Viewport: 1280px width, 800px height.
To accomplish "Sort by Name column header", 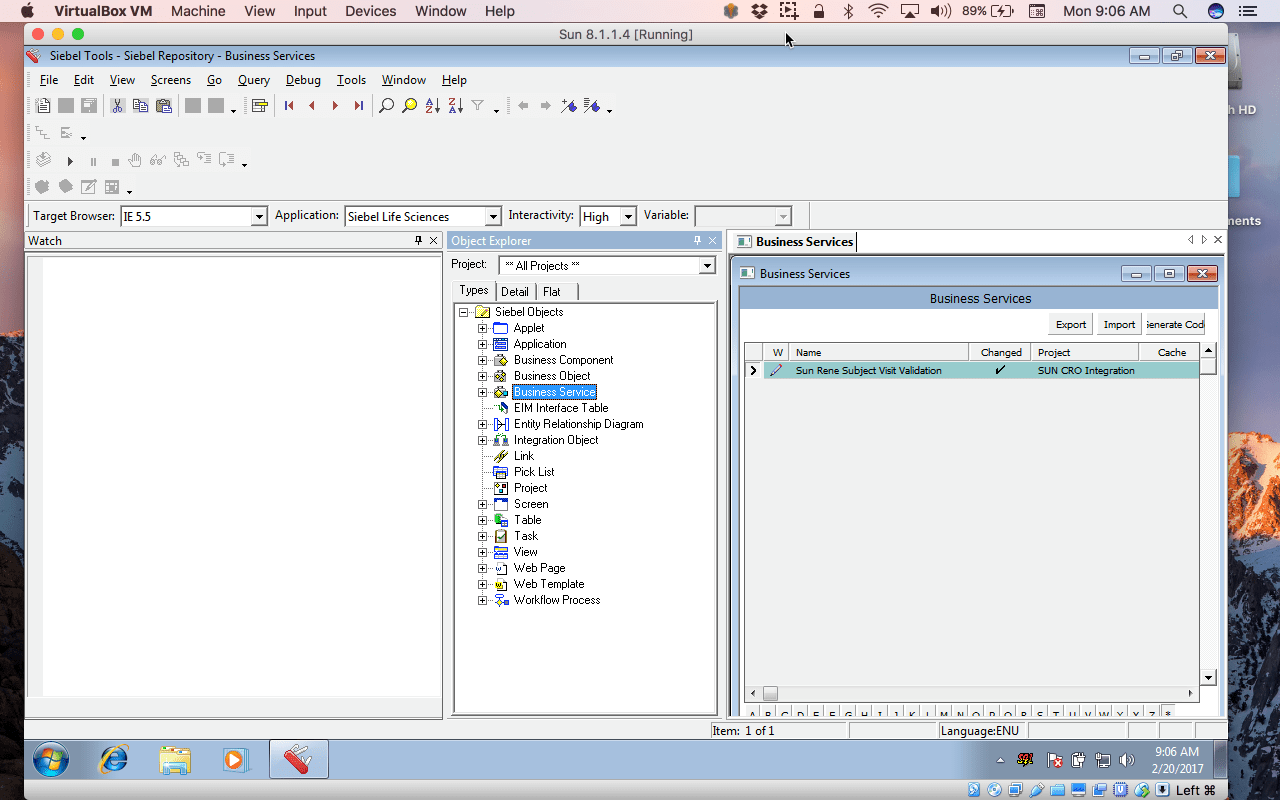I will [x=878, y=352].
